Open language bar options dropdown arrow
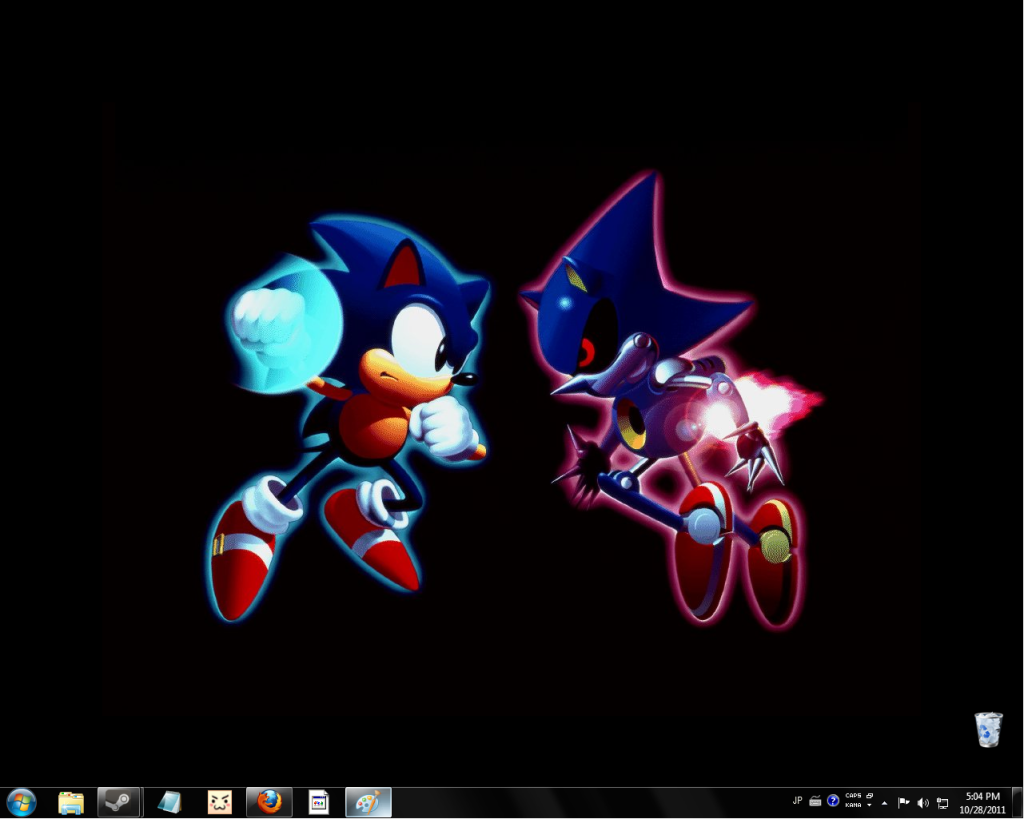 pos(870,806)
